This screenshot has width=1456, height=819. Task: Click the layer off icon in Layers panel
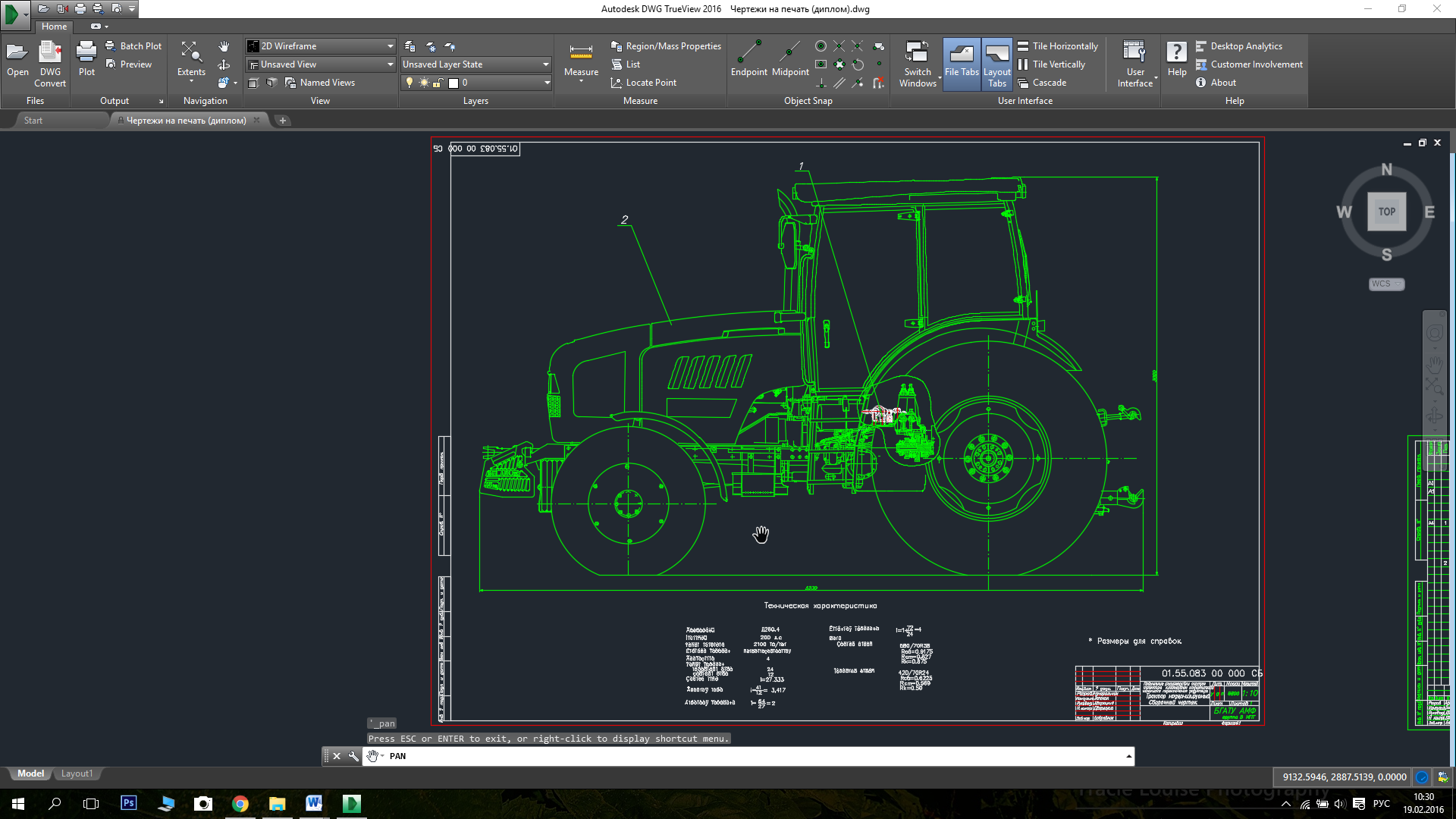450,46
